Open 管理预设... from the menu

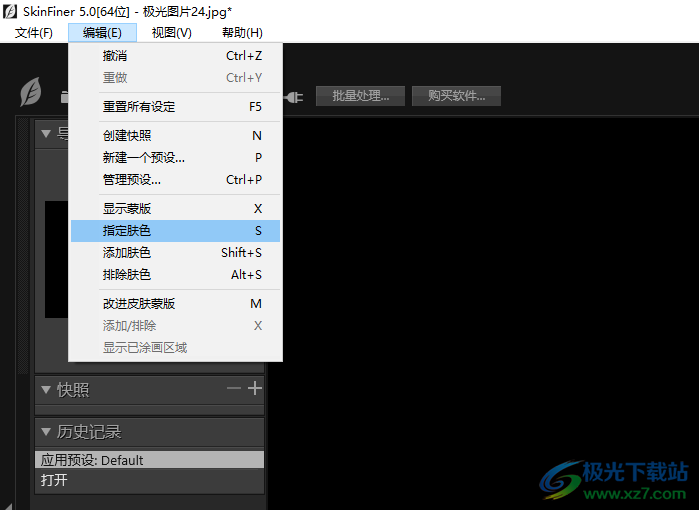tap(175, 180)
